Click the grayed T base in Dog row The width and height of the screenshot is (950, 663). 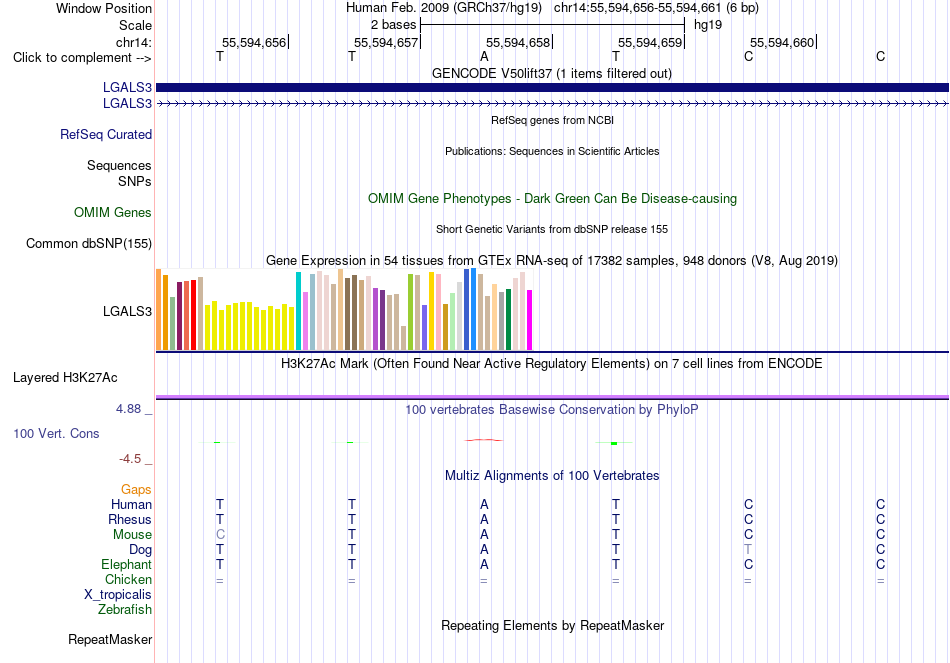pyautogui.click(x=748, y=550)
